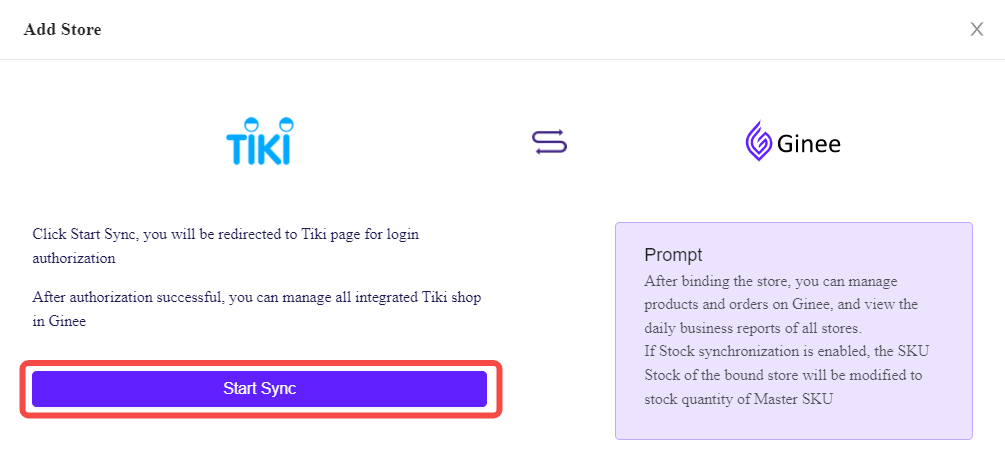The width and height of the screenshot is (1005, 471).
Task: Click the left smiley face above Tiki
Action: point(251,124)
